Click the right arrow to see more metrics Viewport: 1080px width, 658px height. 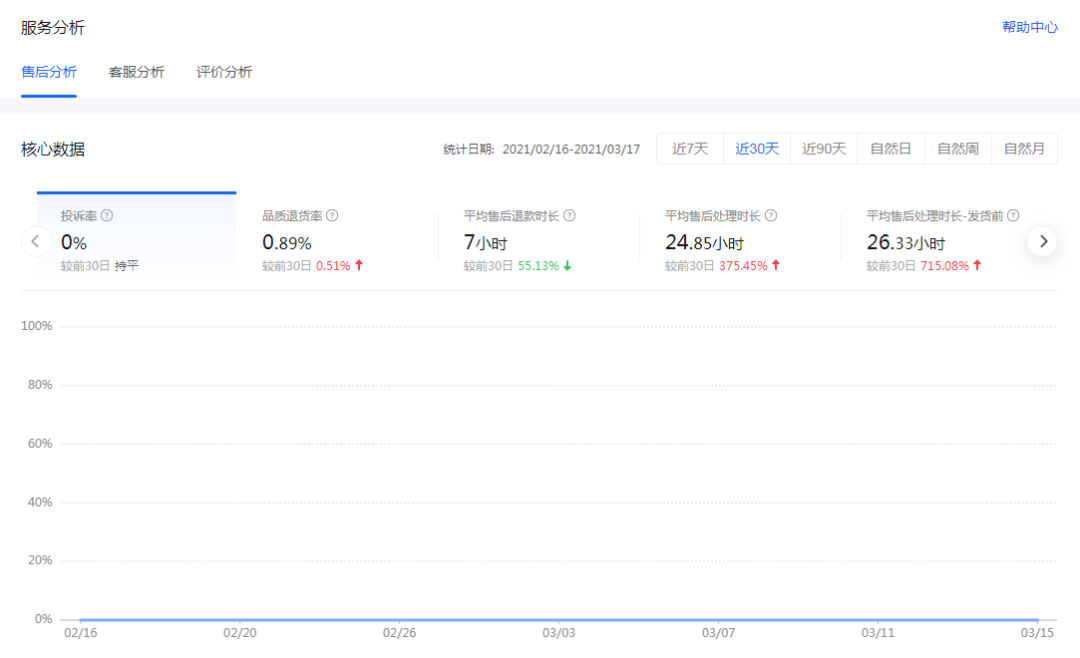1043,241
